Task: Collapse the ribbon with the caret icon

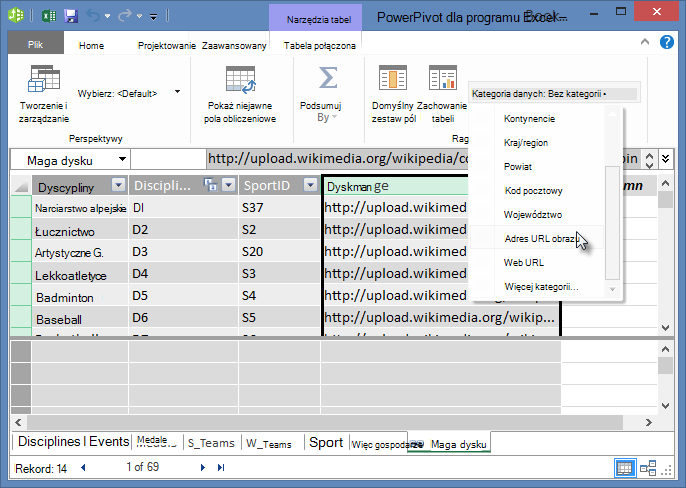Action: tap(644, 42)
